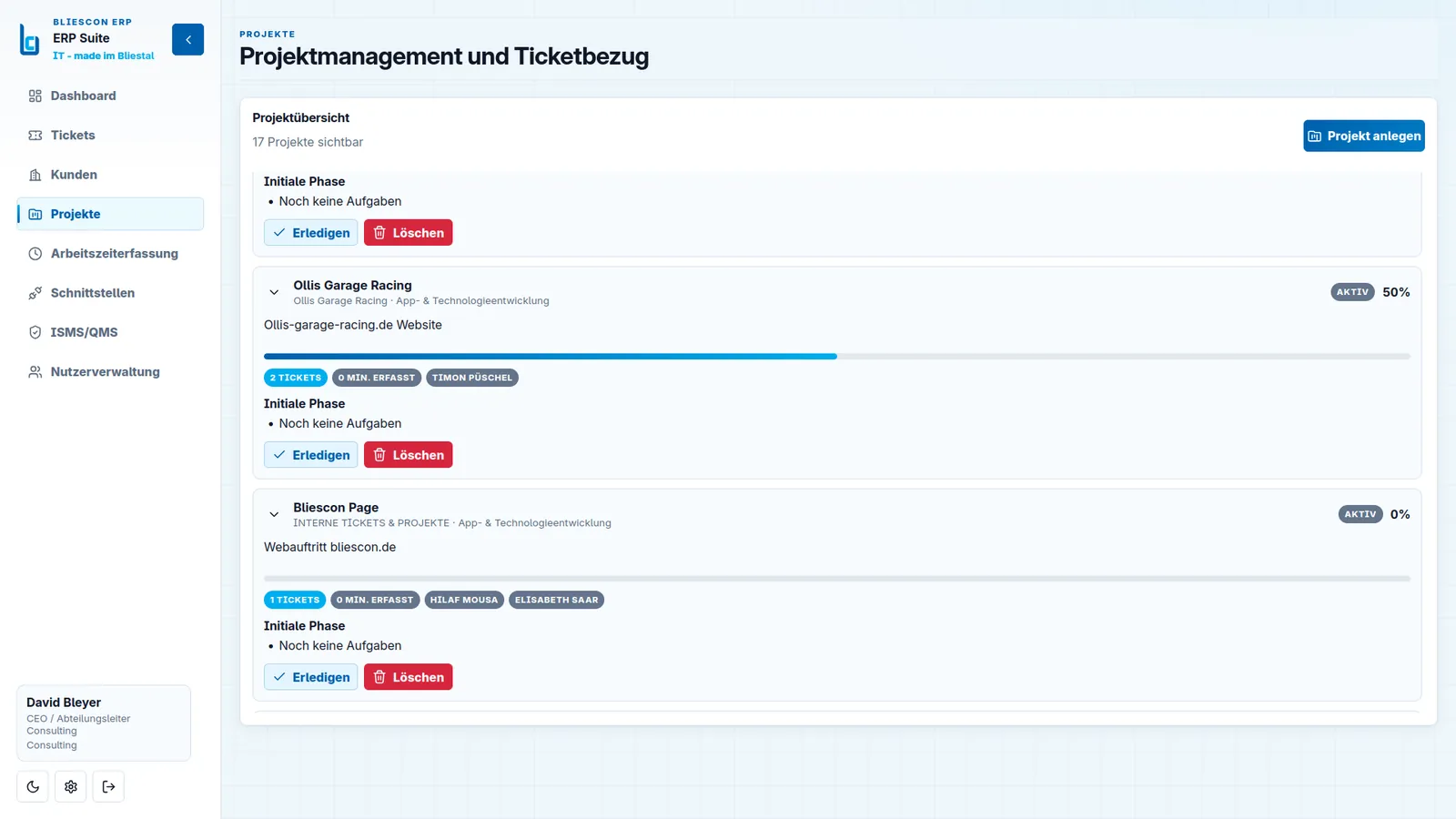Click the Tickets icon in the sidebar
Screen dimensions: 1456x819
[x=35, y=135]
